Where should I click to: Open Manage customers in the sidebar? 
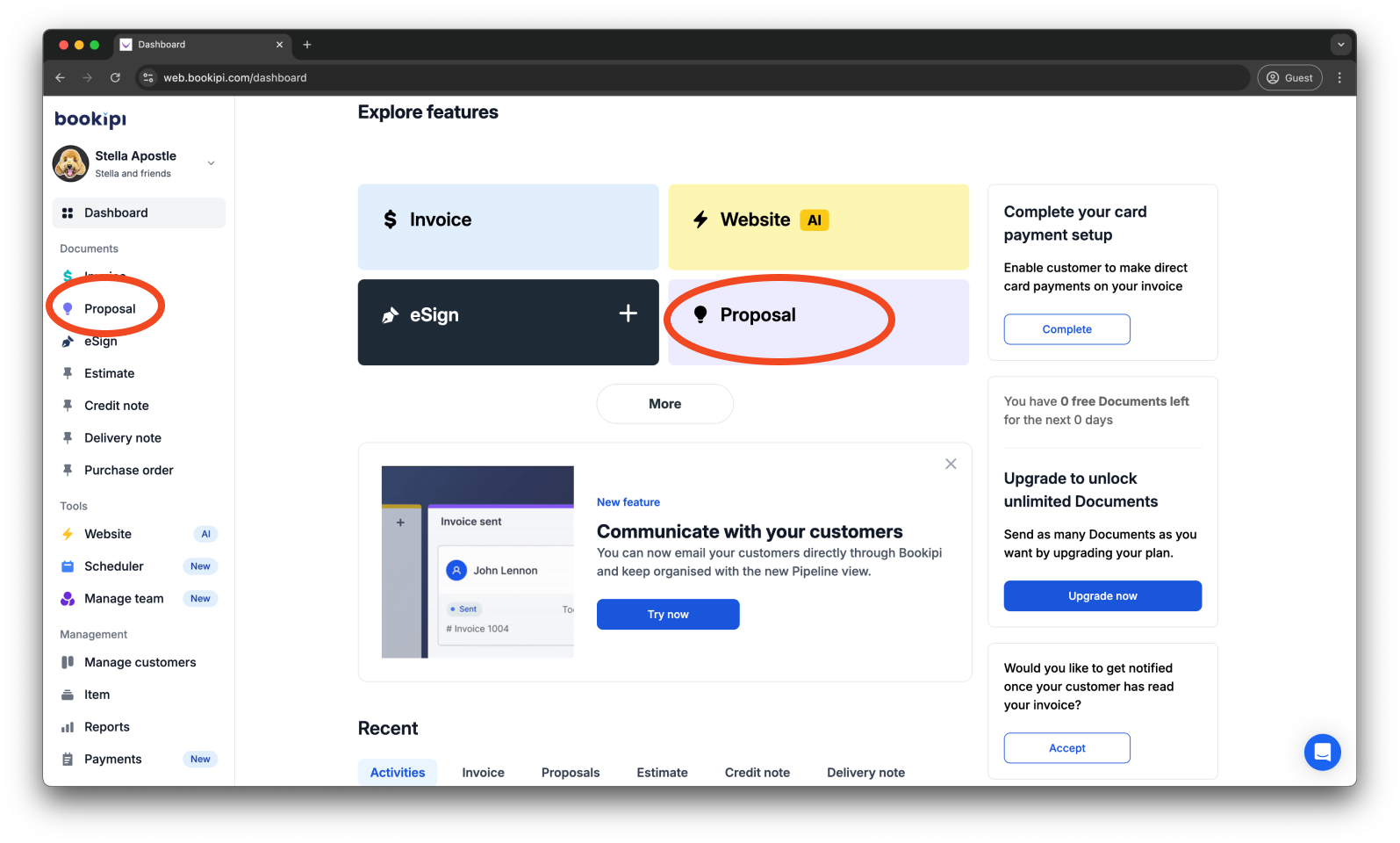pyautogui.click(x=139, y=663)
